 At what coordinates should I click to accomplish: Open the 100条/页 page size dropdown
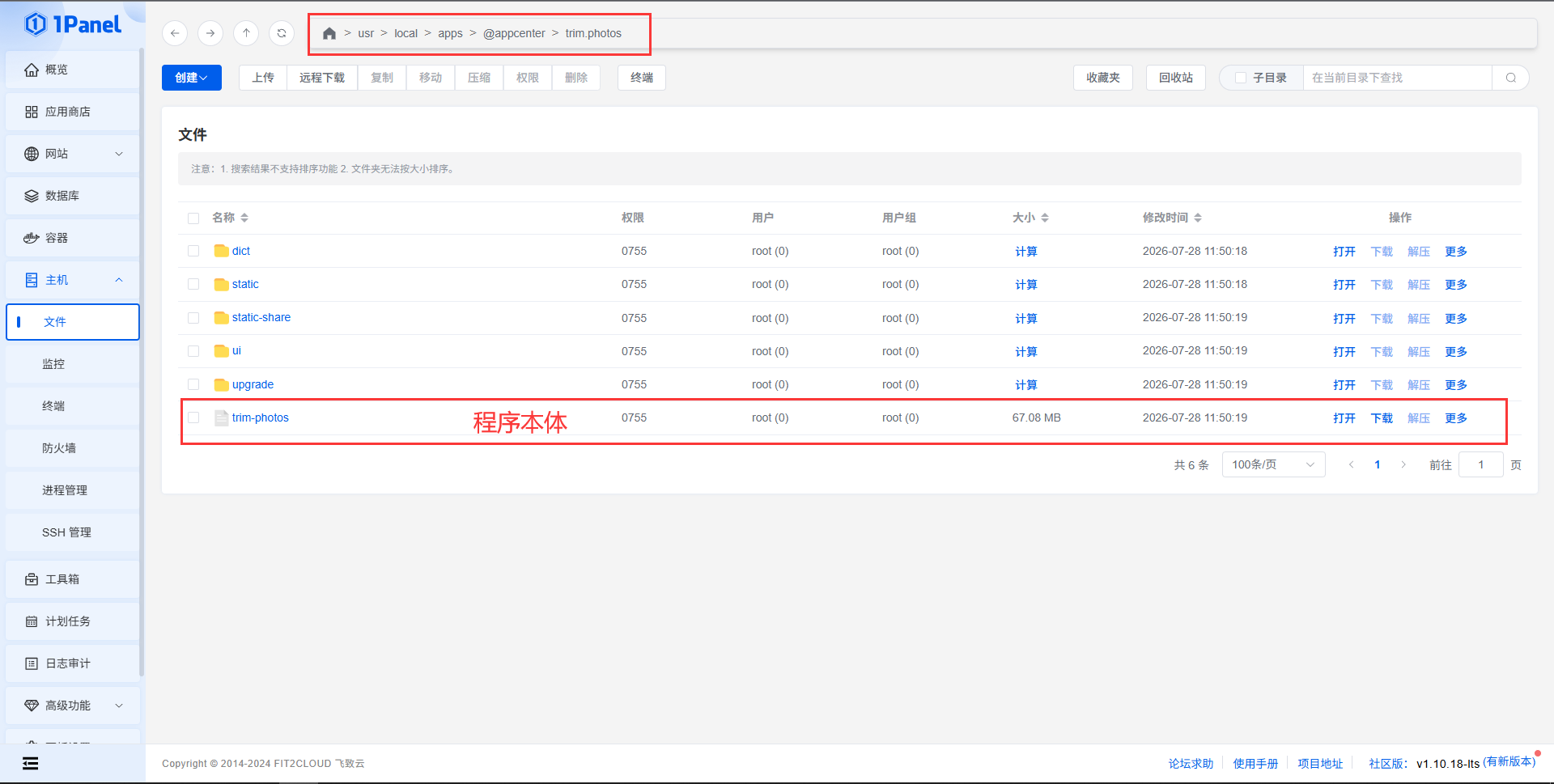1273,464
